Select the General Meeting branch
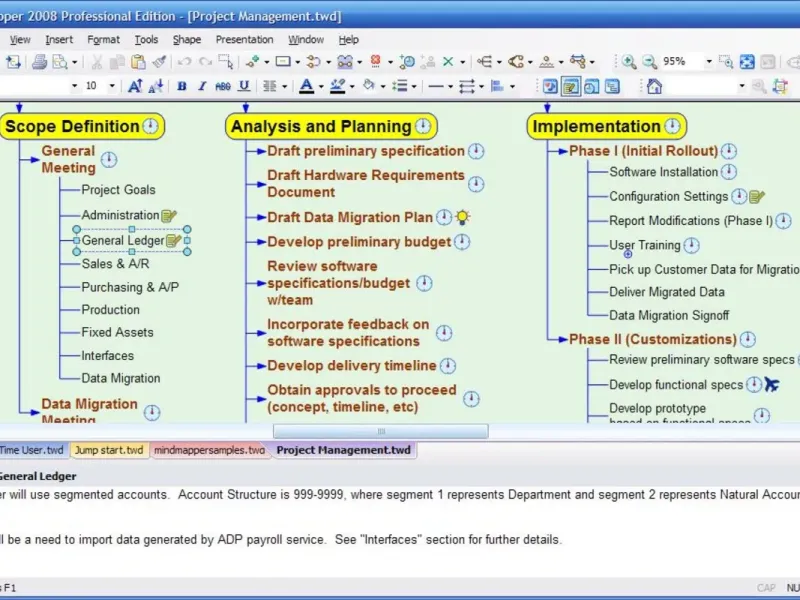The width and height of the screenshot is (800, 600). [69, 159]
